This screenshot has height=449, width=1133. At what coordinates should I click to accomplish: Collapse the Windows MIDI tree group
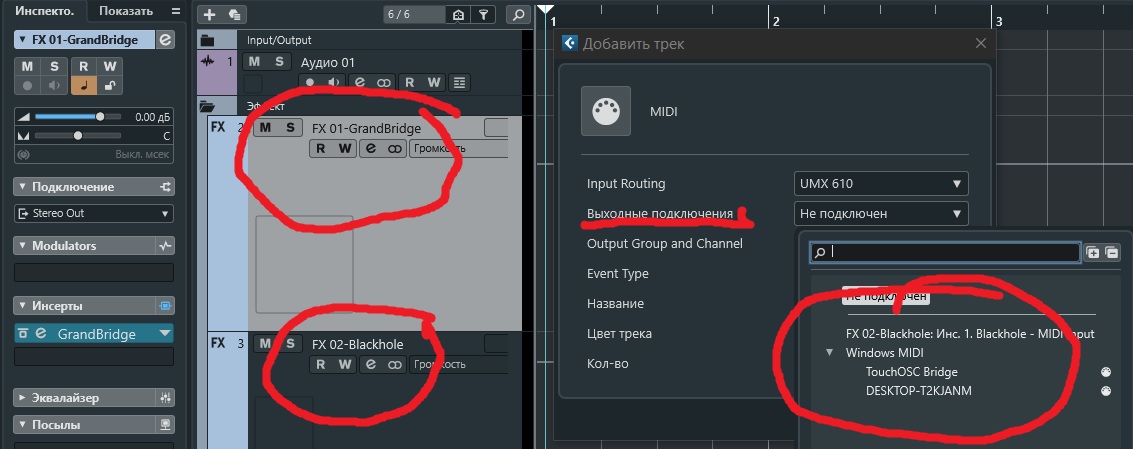830,354
